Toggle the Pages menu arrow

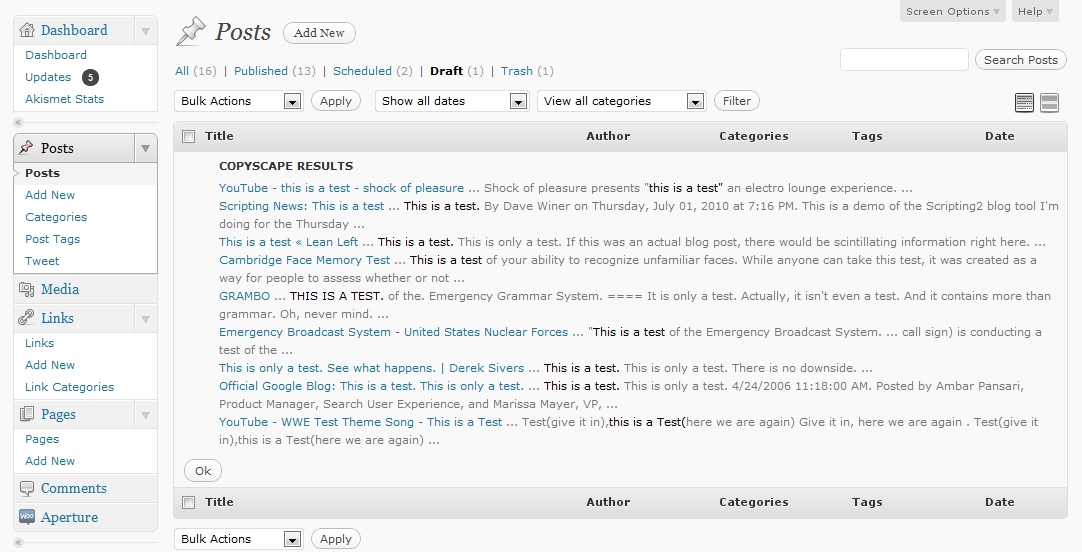145,415
